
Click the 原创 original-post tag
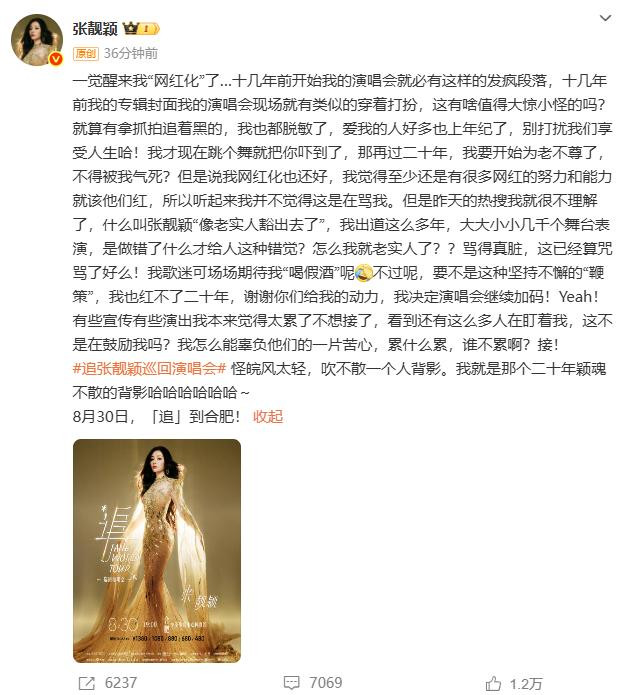86,54
